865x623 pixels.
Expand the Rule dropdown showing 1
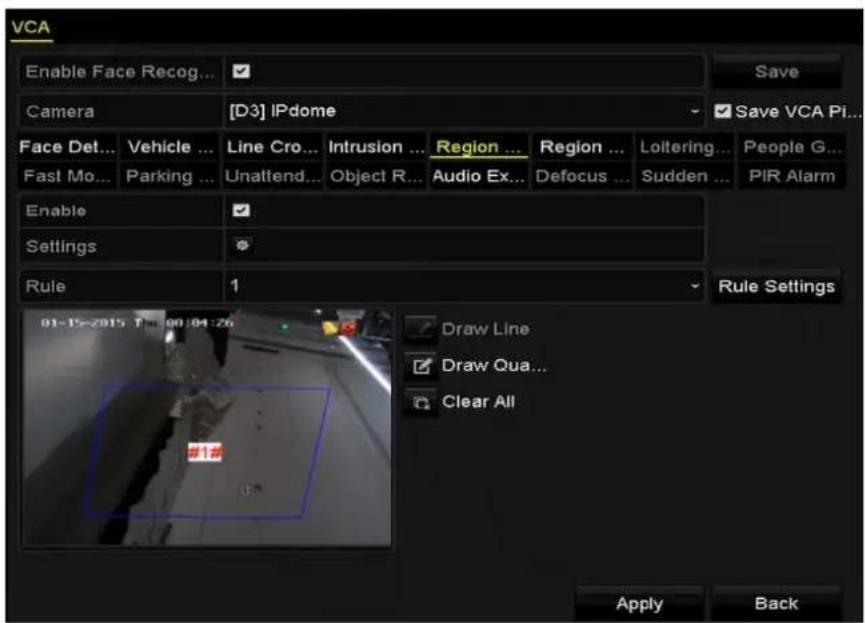click(x=464, y=286)
